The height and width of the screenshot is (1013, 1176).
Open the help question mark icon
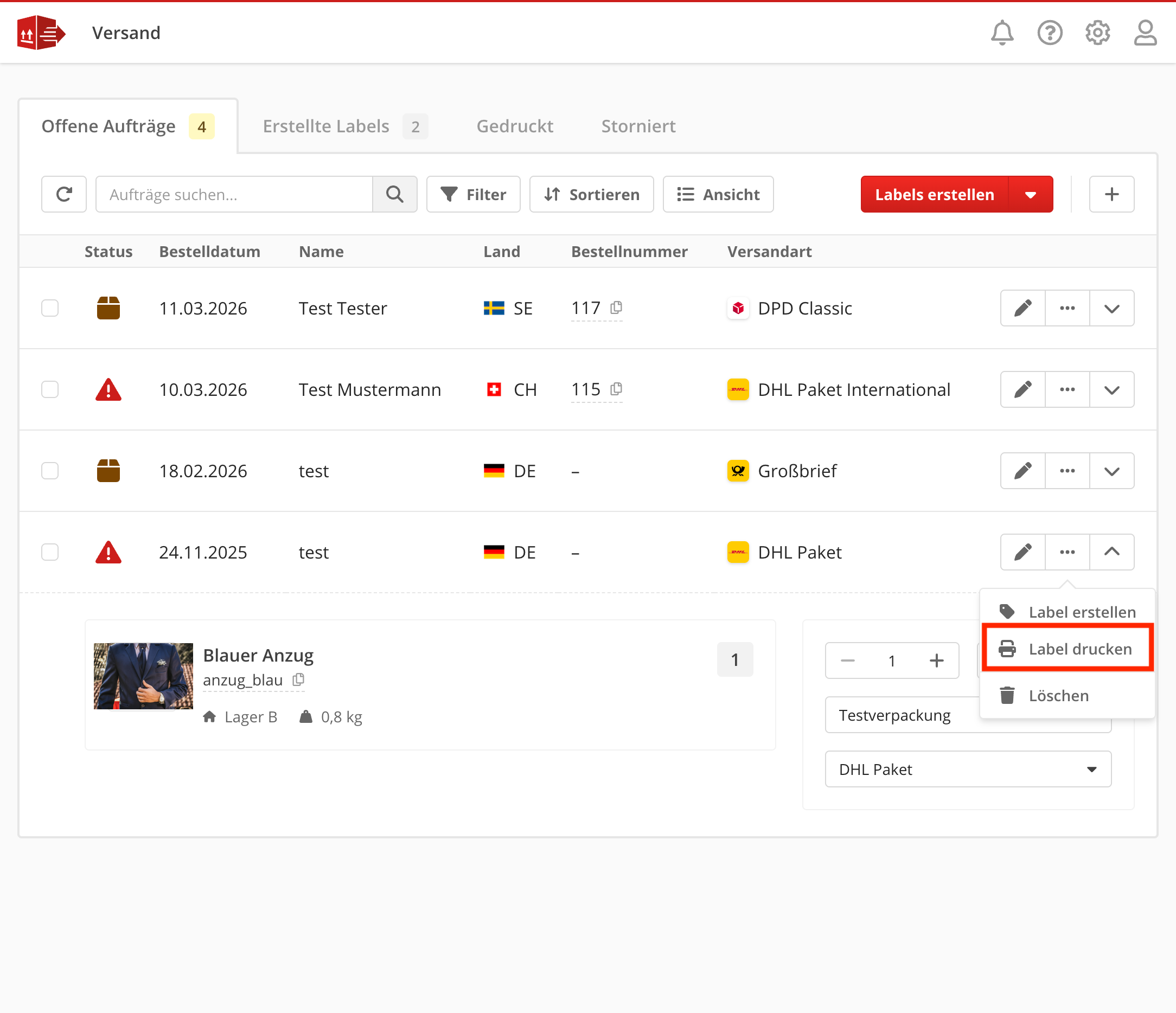tap(1050, 33)
